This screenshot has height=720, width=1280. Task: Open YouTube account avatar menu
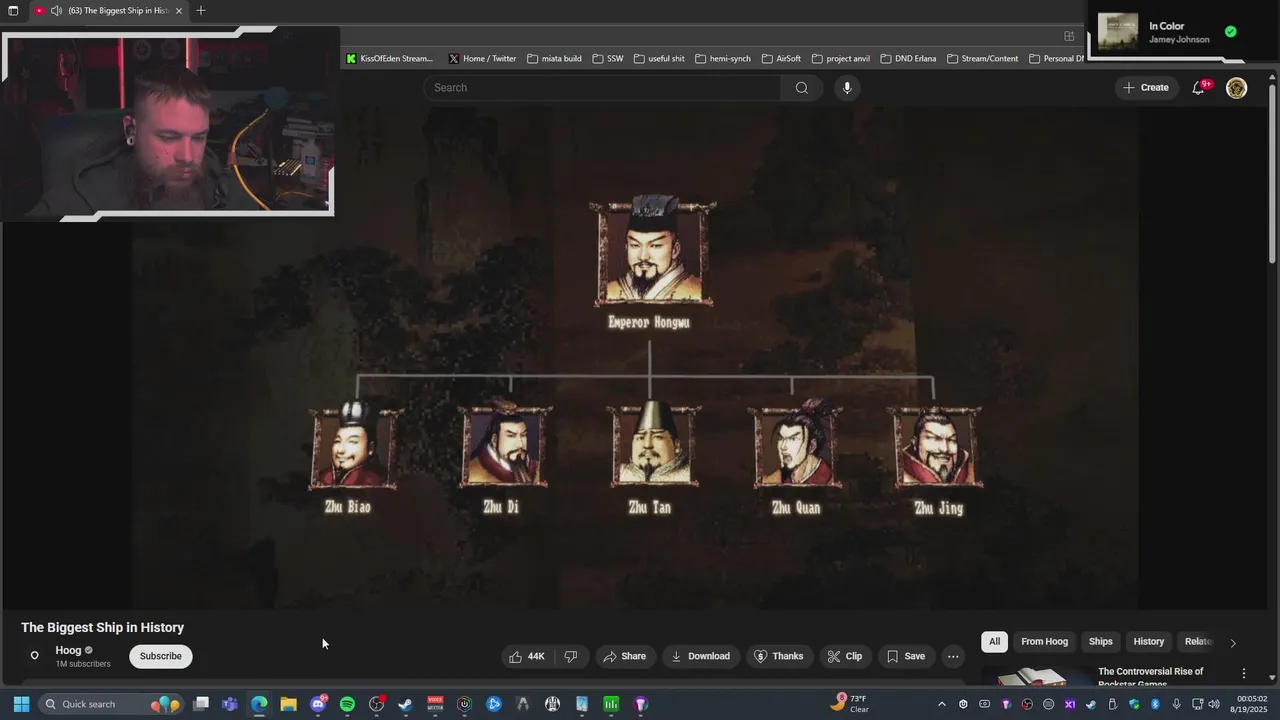pyautogui.click(x=1237, y=88)
